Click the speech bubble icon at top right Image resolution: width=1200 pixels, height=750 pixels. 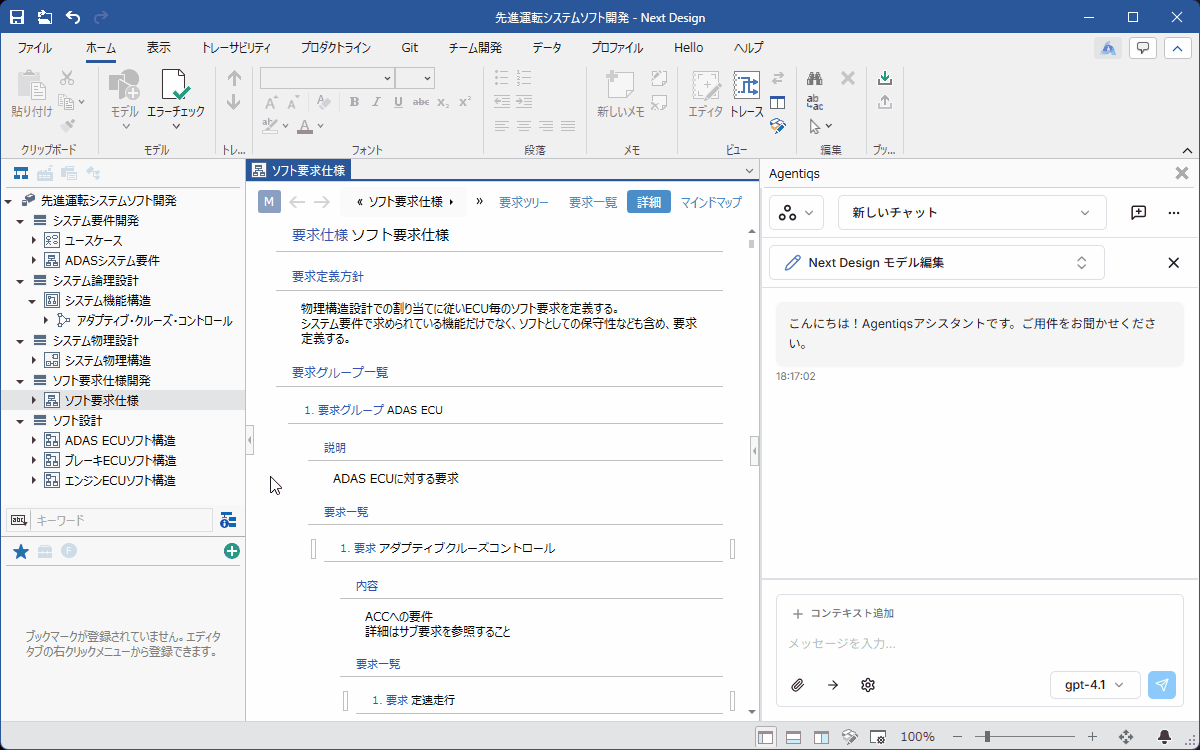click(1143, 48)
